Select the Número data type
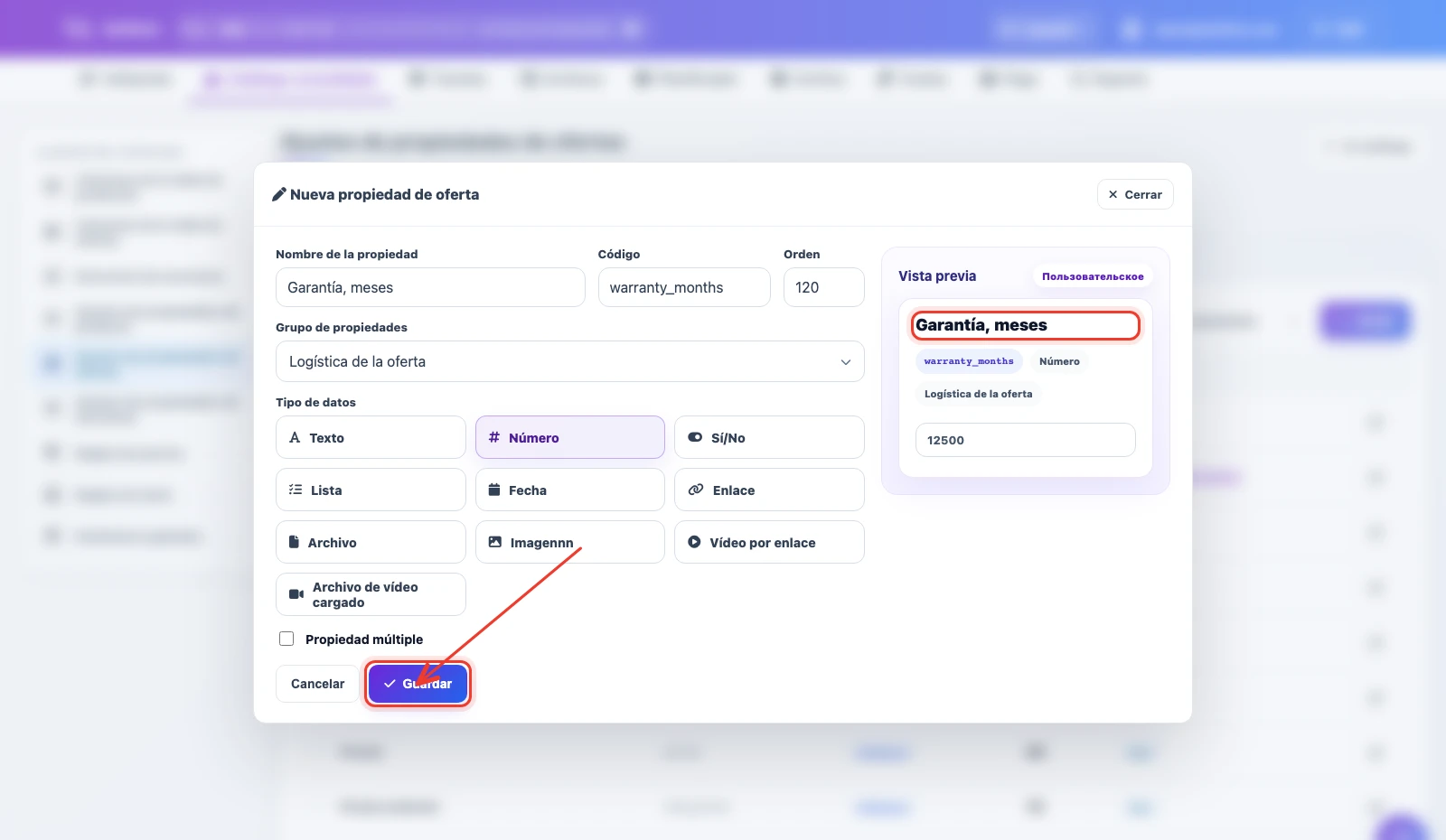Screen dimensions: 1446x840 point(570,437)
